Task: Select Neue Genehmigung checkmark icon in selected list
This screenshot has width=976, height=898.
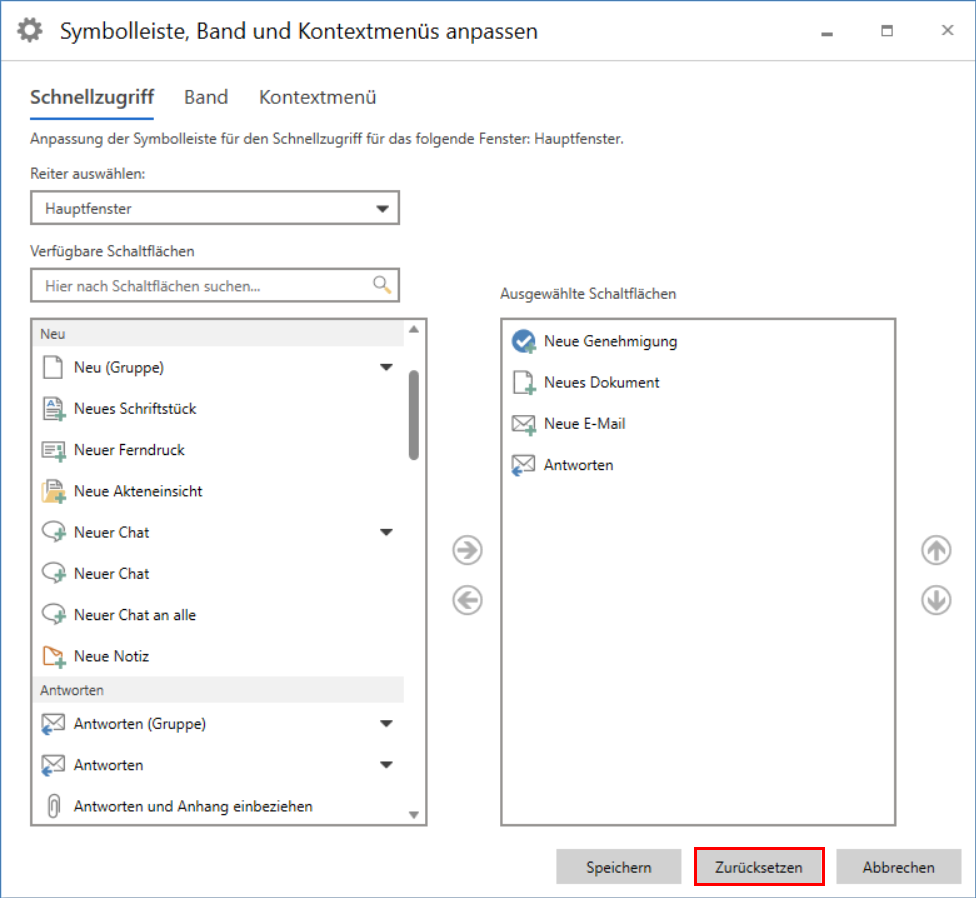Action: coord(524,342)
